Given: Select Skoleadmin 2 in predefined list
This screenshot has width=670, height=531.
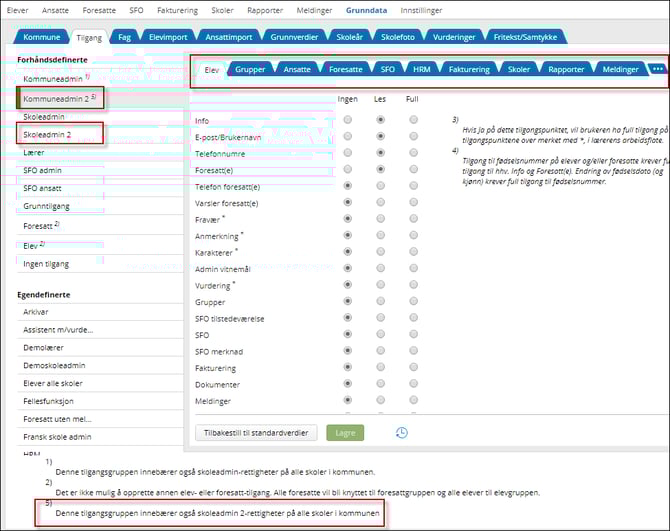Looking at the screenshot, I should pos(47,134).
